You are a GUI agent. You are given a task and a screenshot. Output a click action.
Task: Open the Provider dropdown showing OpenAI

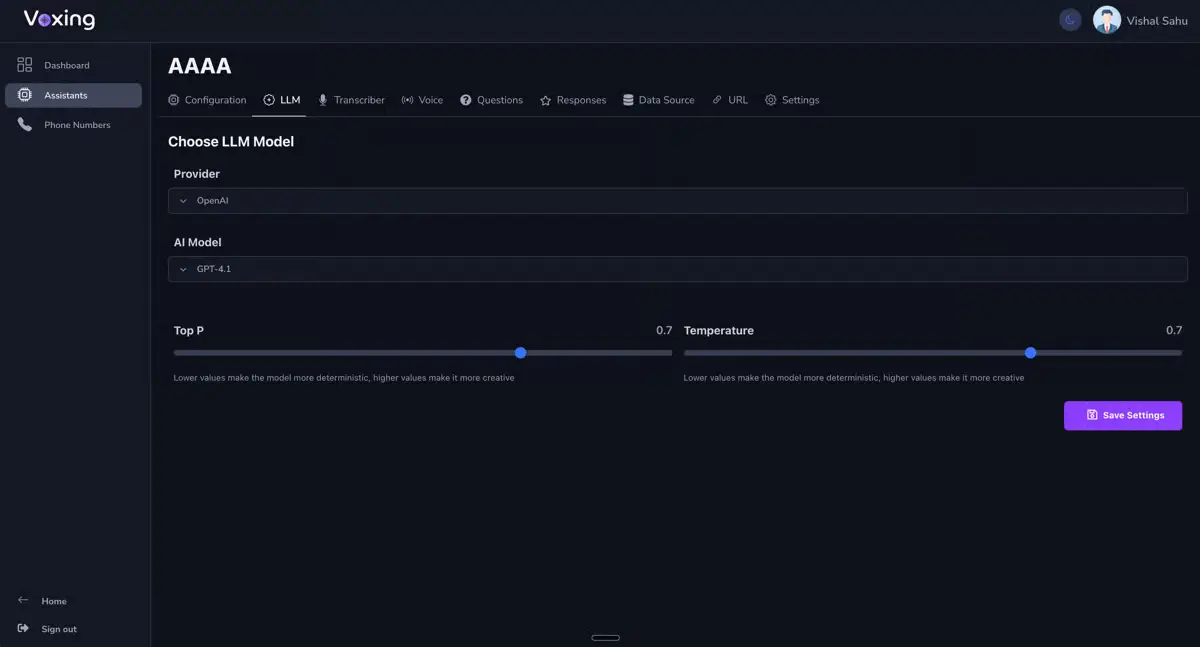pyautogui.click(x=677, y=200)
